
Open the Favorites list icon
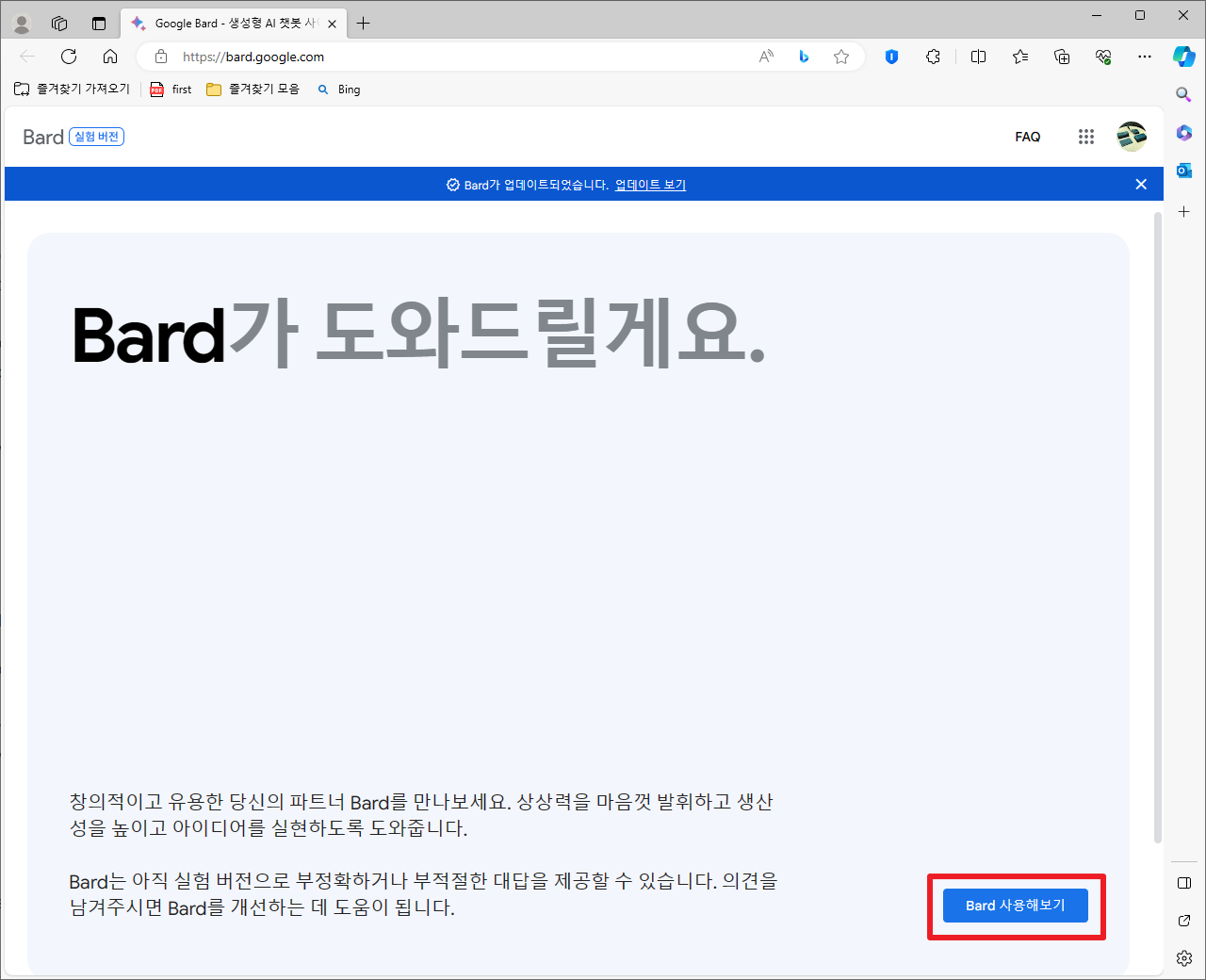[x=1020, y=57]
